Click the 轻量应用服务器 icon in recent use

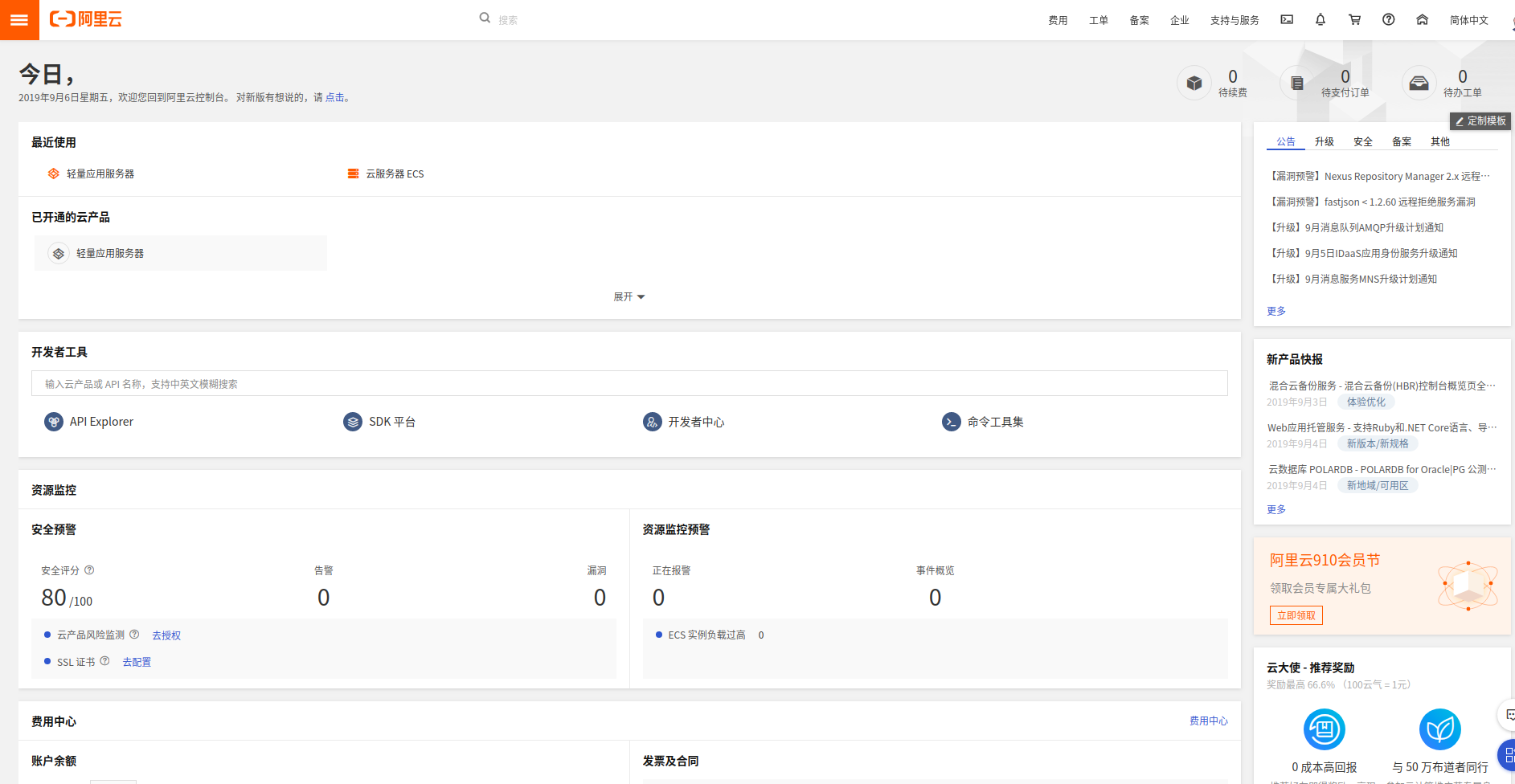(x=53, y=174)
